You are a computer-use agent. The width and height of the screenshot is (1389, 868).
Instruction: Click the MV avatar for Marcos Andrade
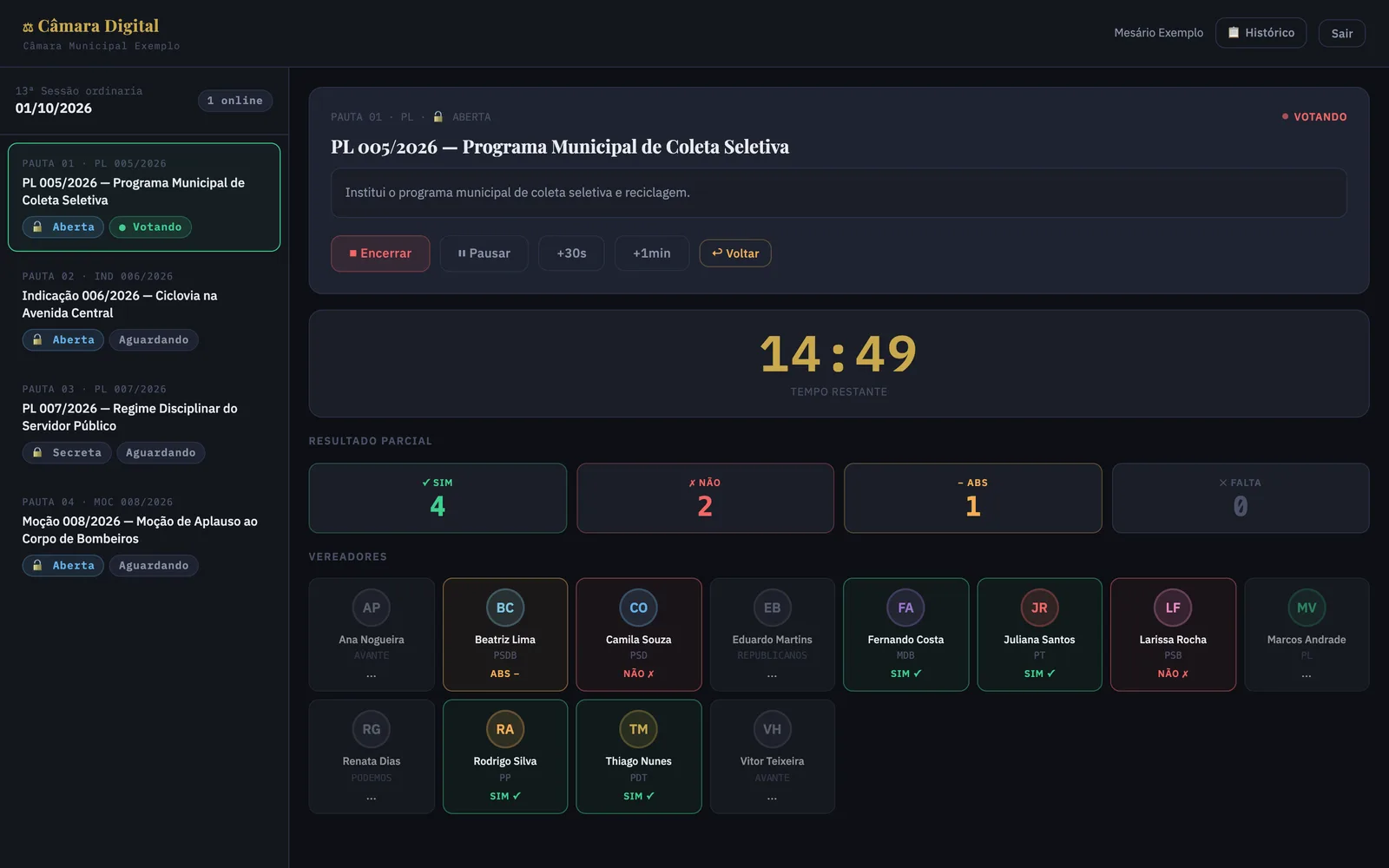point(1307,608)
